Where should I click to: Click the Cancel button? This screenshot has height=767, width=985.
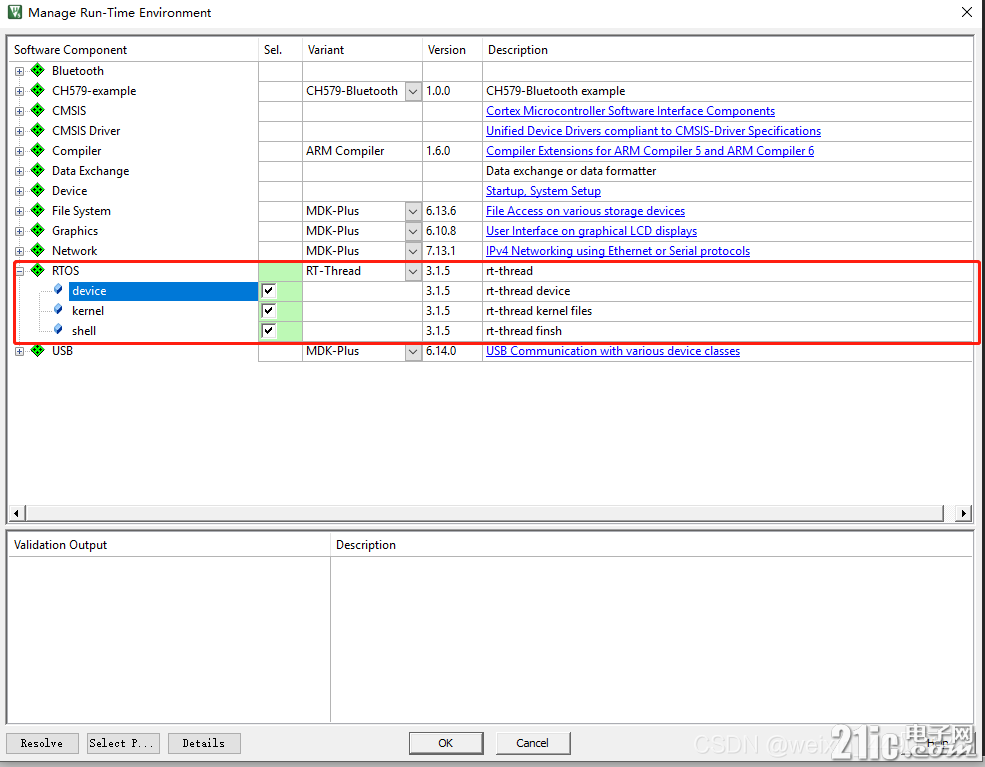[533, 743]
